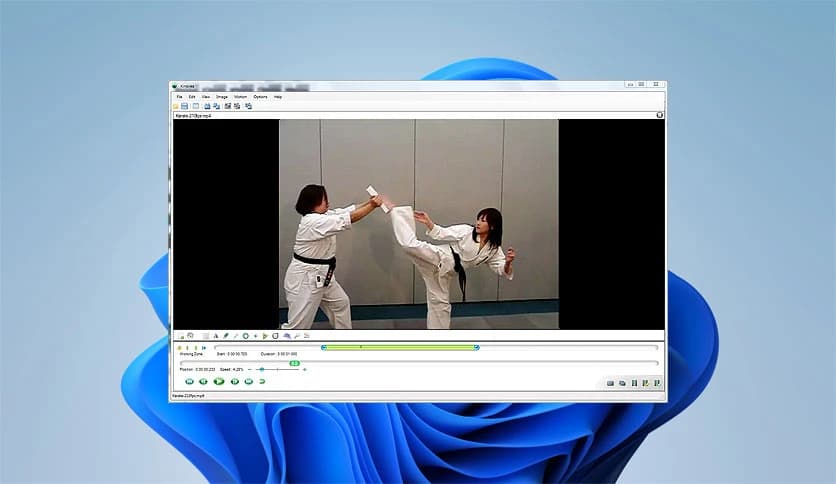The height and width of the screenshot is (484, 836).
Task: Click the status bar file name
Action: tap(189, 396)
